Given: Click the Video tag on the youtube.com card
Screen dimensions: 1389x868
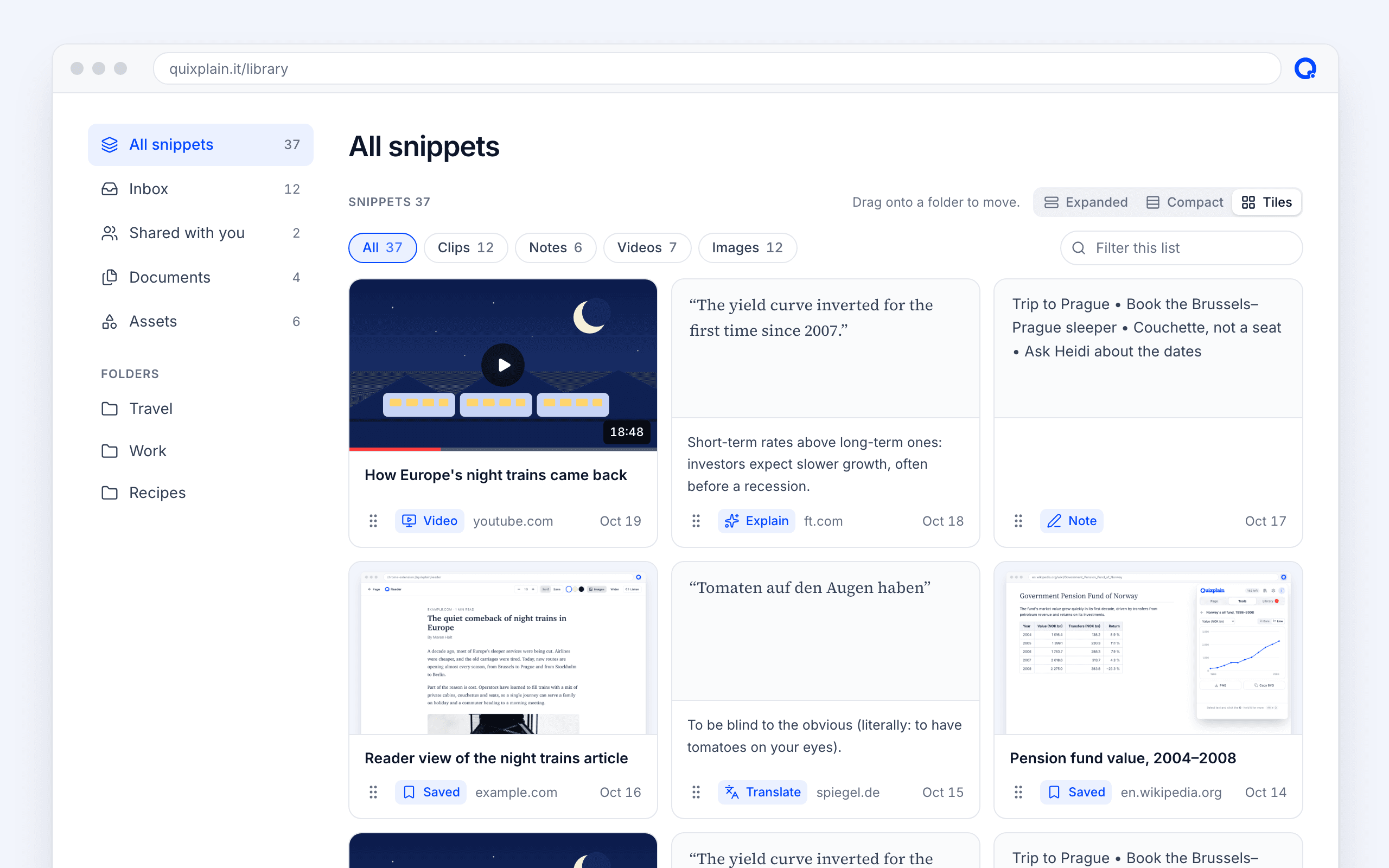Looking at the screenshot, I should (x=429, y=521).
